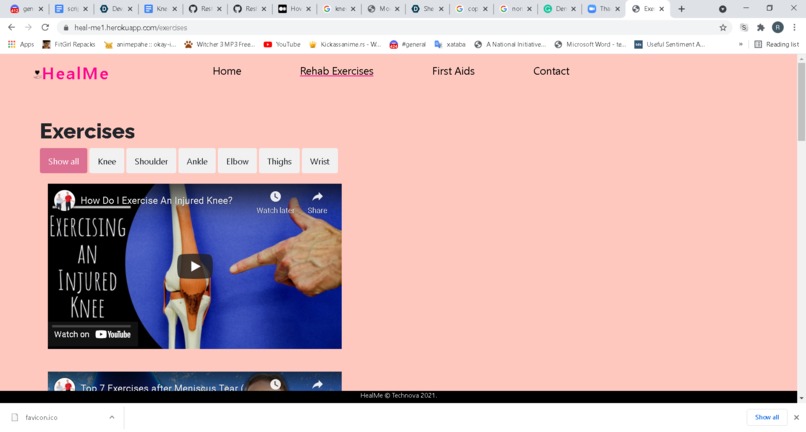Open the extensions puzzle icon
Viewport: 806px width, 432px height.
tap(761, 28)
